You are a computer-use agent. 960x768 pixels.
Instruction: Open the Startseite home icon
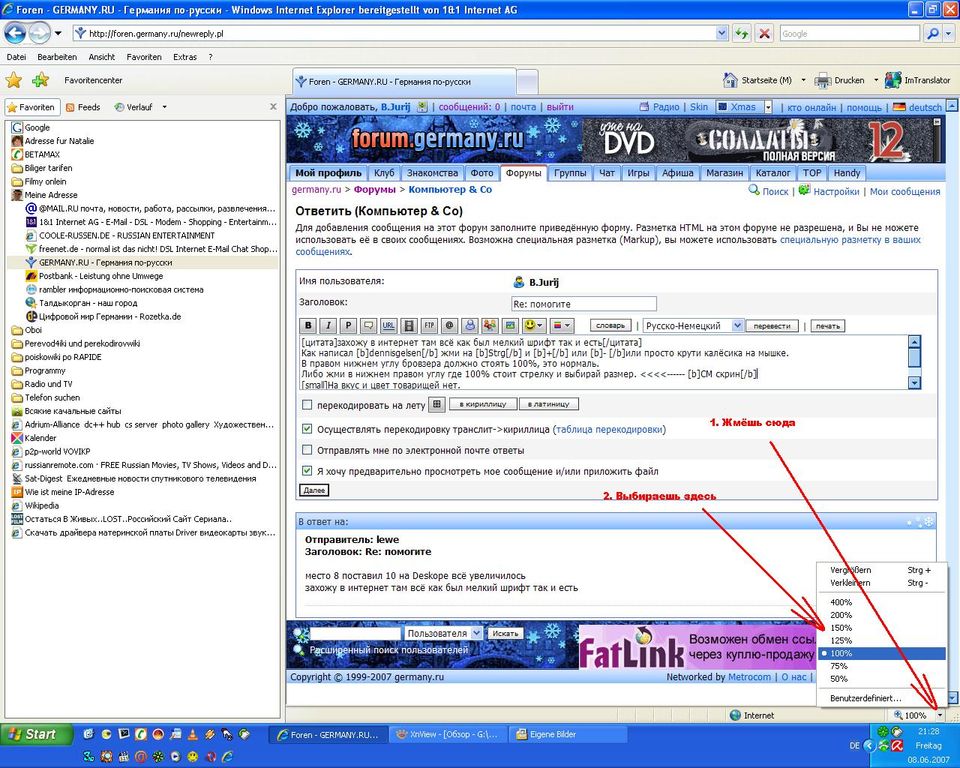[730, 80]
